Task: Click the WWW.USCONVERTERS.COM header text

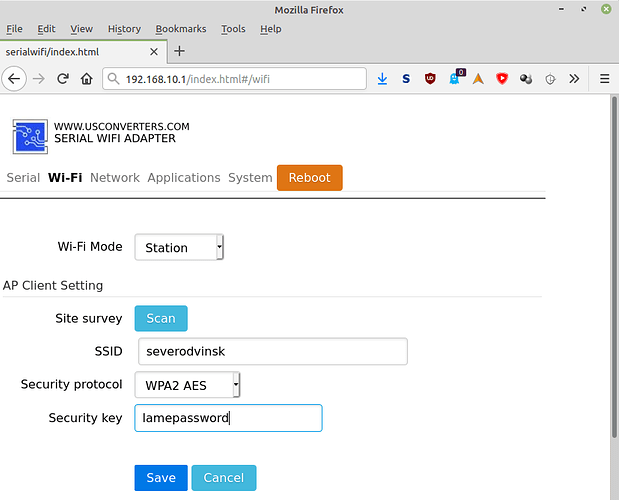Action: (x=122, y=126)
